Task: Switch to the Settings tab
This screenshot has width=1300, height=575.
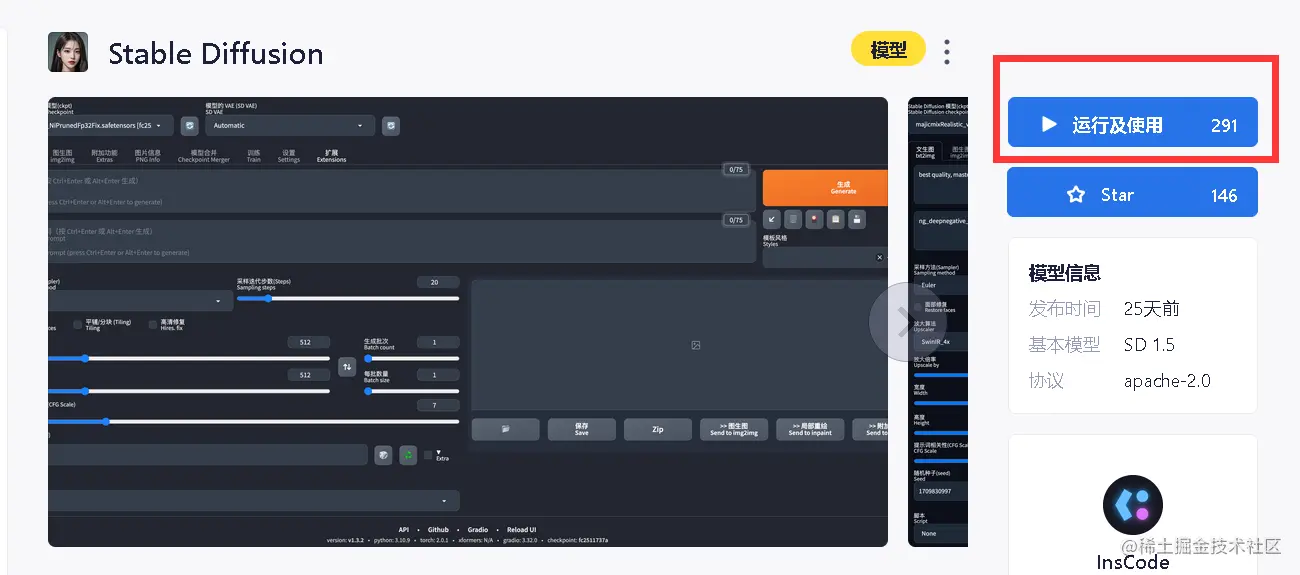Action: pos(289,156)
